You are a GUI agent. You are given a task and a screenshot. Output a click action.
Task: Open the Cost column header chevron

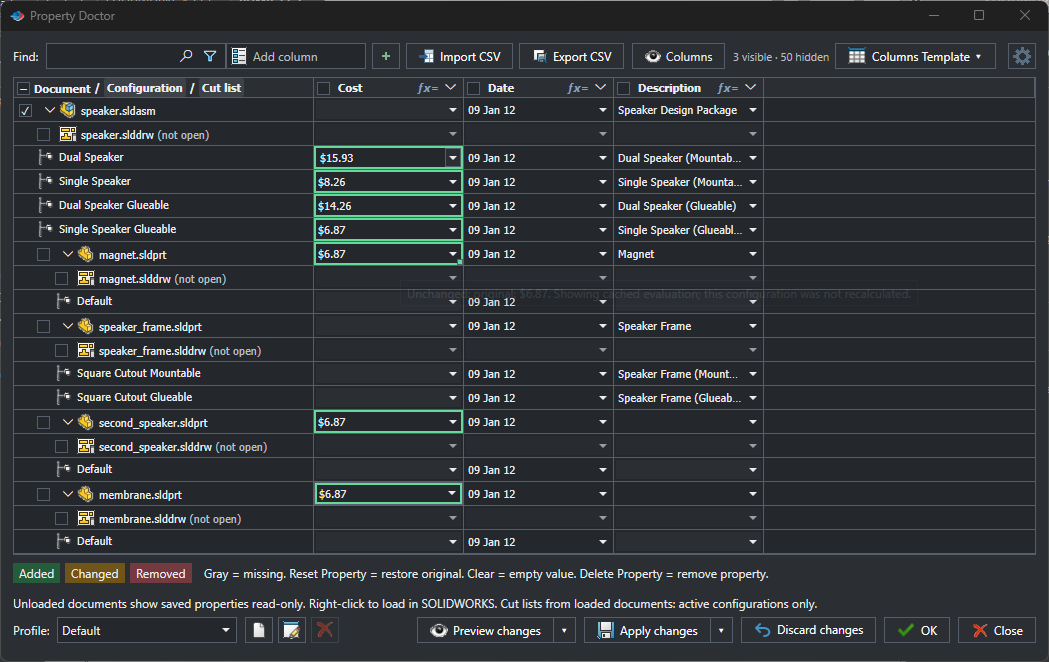coord(451,88)
